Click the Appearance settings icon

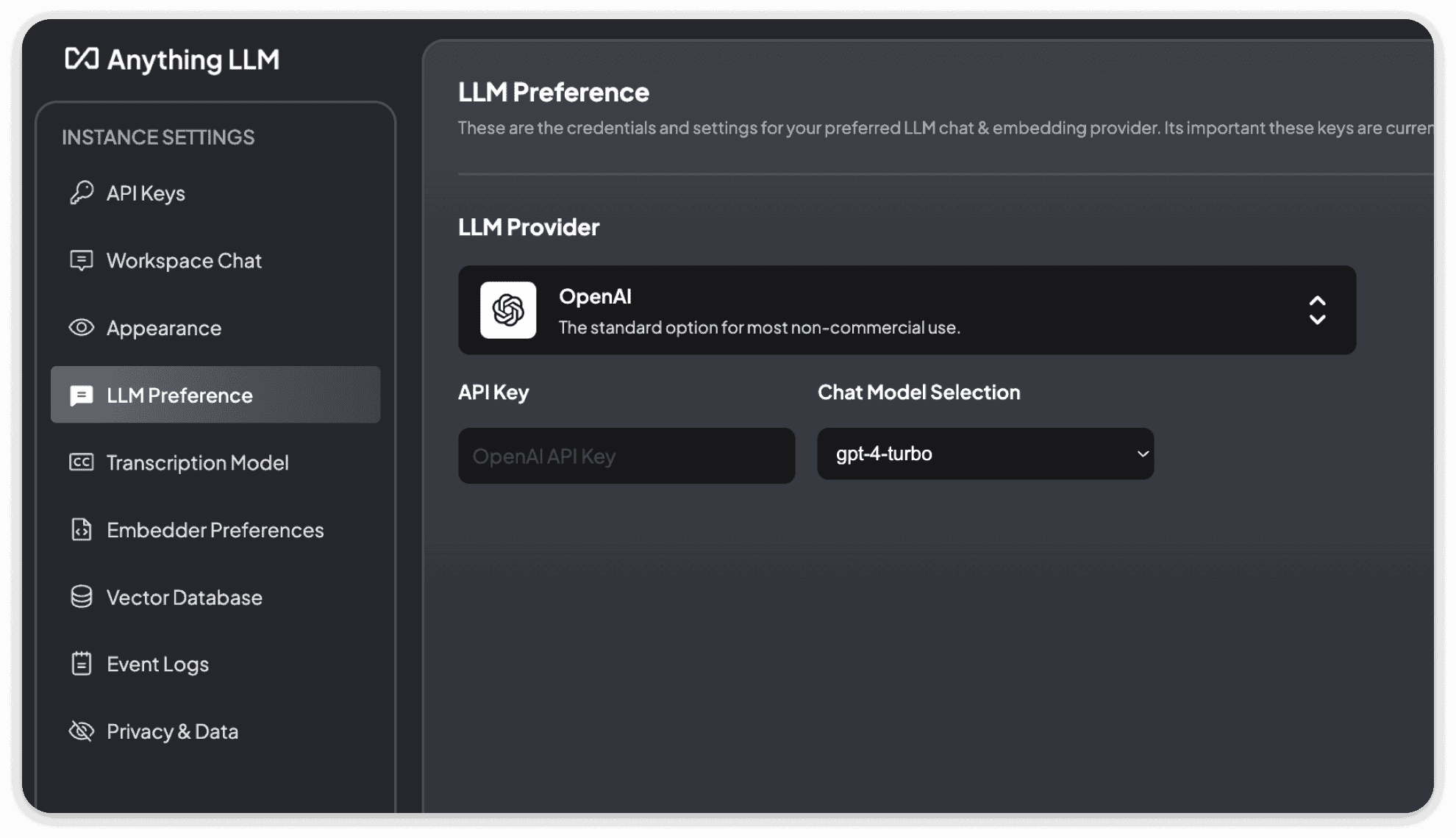80,326
